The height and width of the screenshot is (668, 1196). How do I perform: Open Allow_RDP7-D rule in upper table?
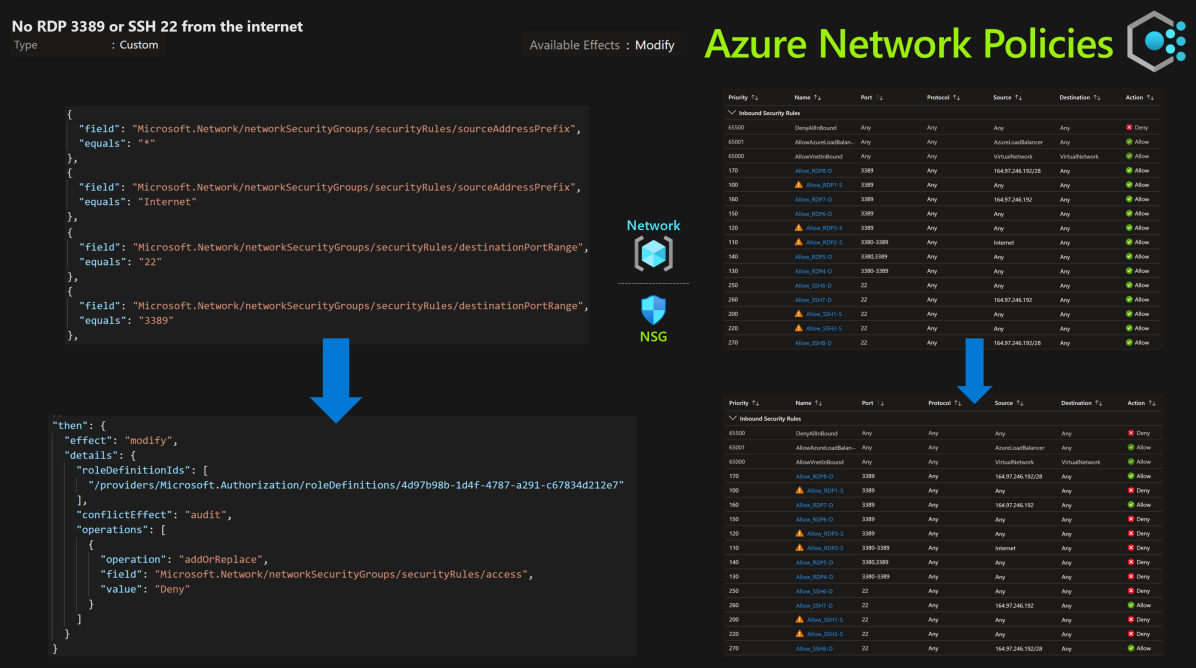813,199
